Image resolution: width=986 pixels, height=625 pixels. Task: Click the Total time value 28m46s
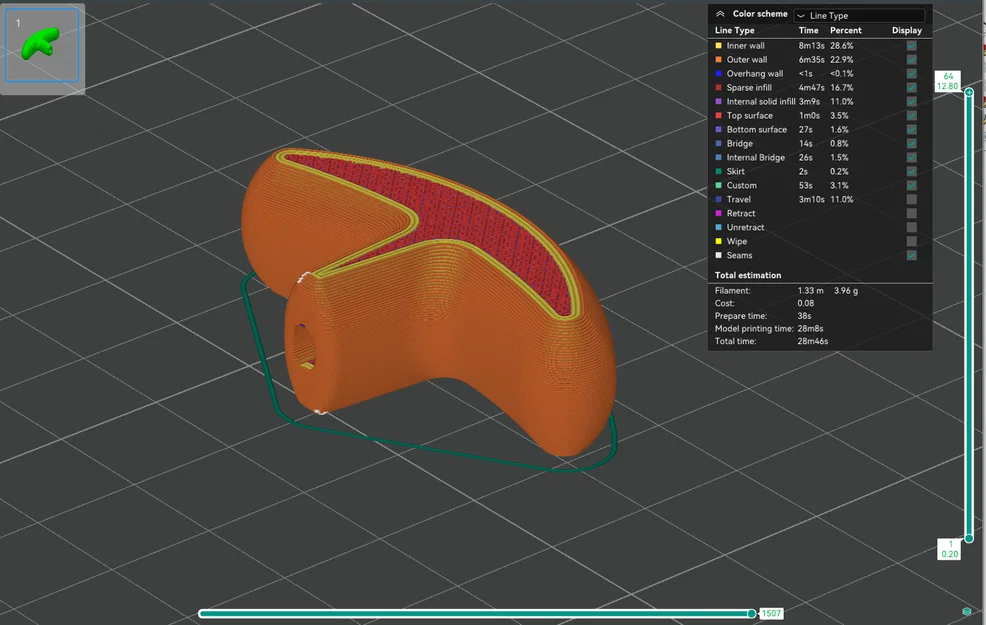click(812, 341)
